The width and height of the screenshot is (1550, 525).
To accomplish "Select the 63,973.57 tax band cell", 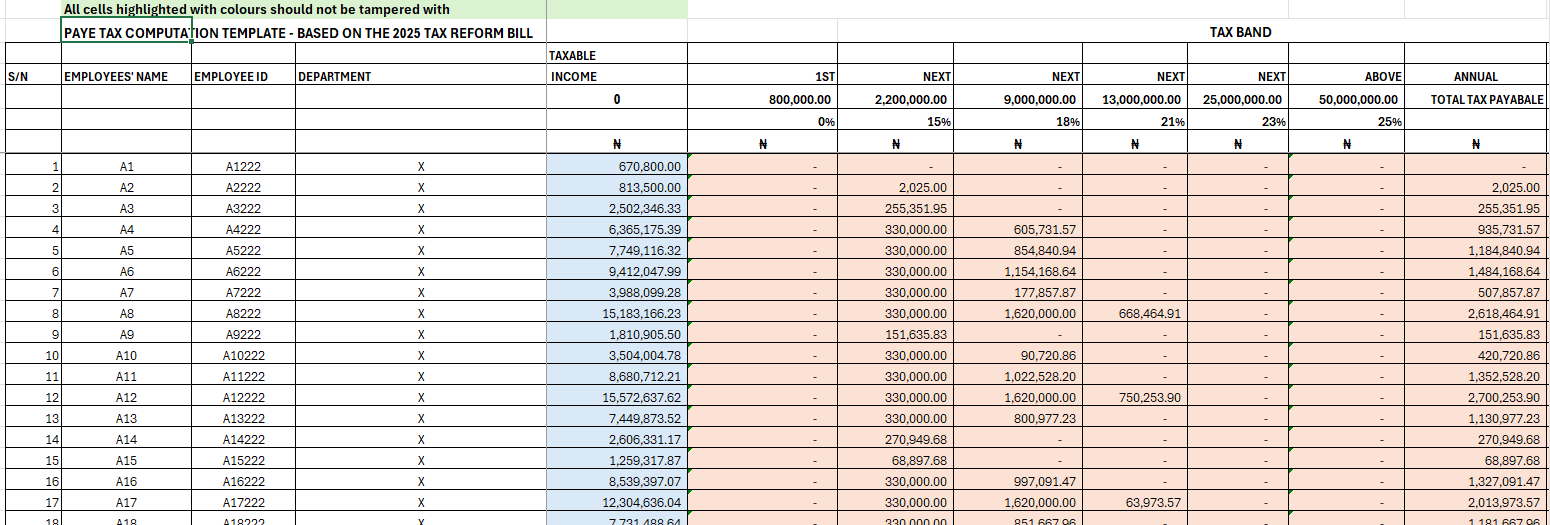I will click(x=1135, y=502).
